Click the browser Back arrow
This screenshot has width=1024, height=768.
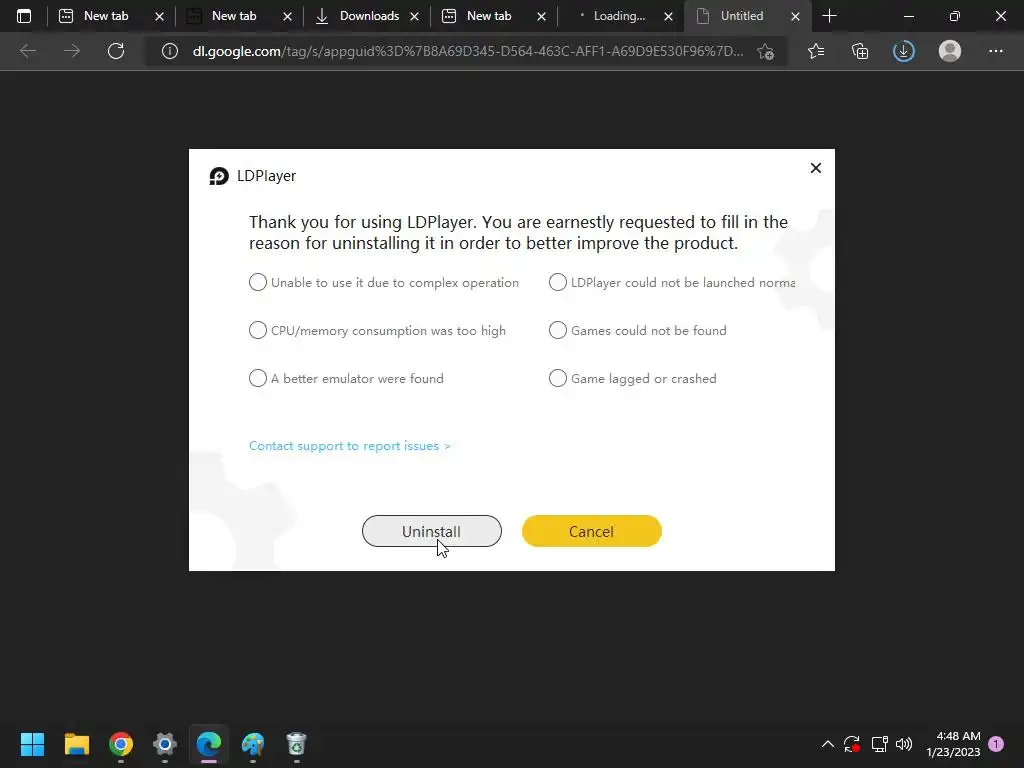pos(28,51)
